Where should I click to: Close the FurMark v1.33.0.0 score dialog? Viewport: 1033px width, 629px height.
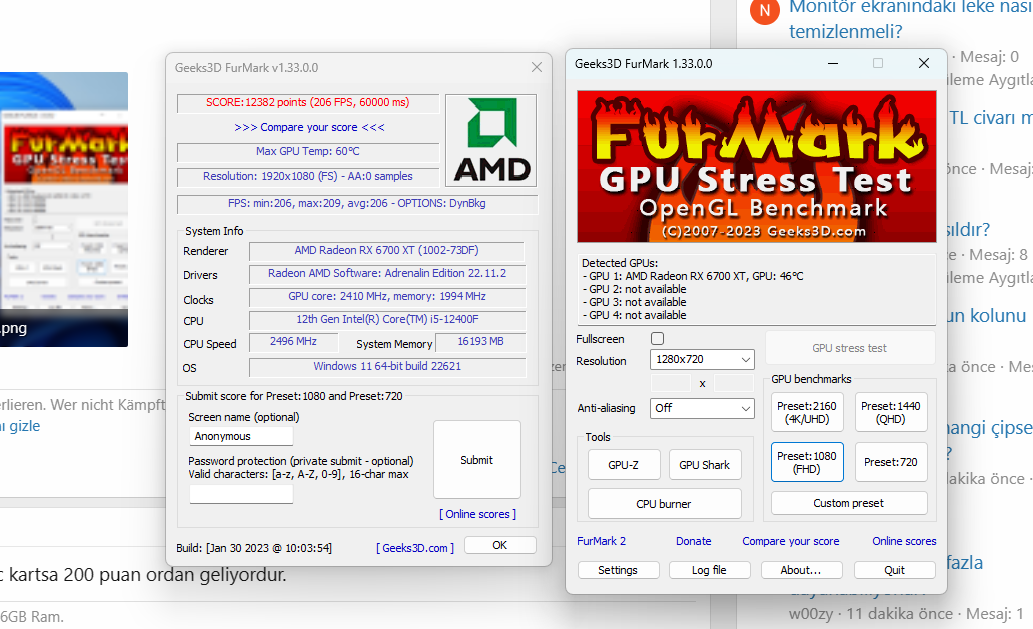click(537, 67)
